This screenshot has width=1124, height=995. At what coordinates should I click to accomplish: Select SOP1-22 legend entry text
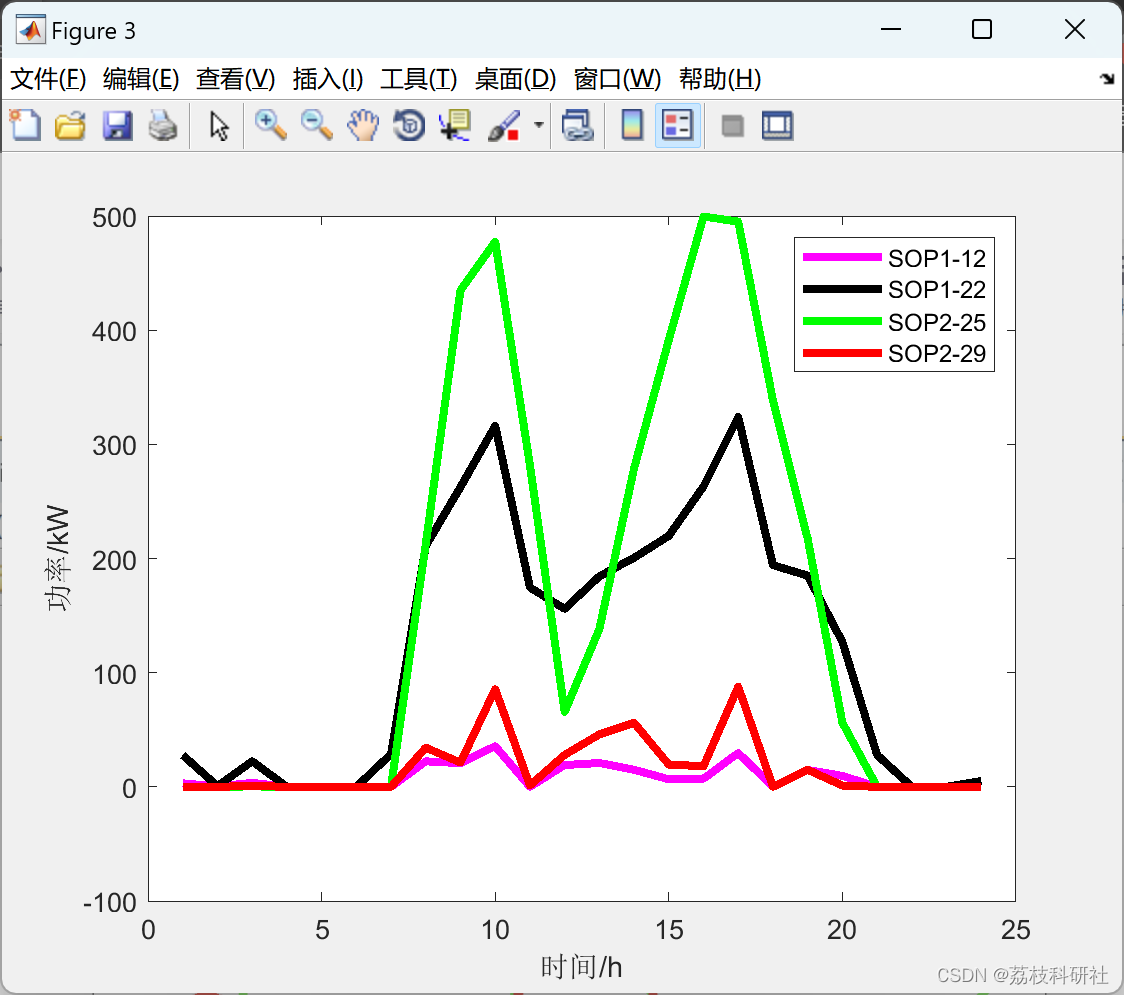(936, 290)
